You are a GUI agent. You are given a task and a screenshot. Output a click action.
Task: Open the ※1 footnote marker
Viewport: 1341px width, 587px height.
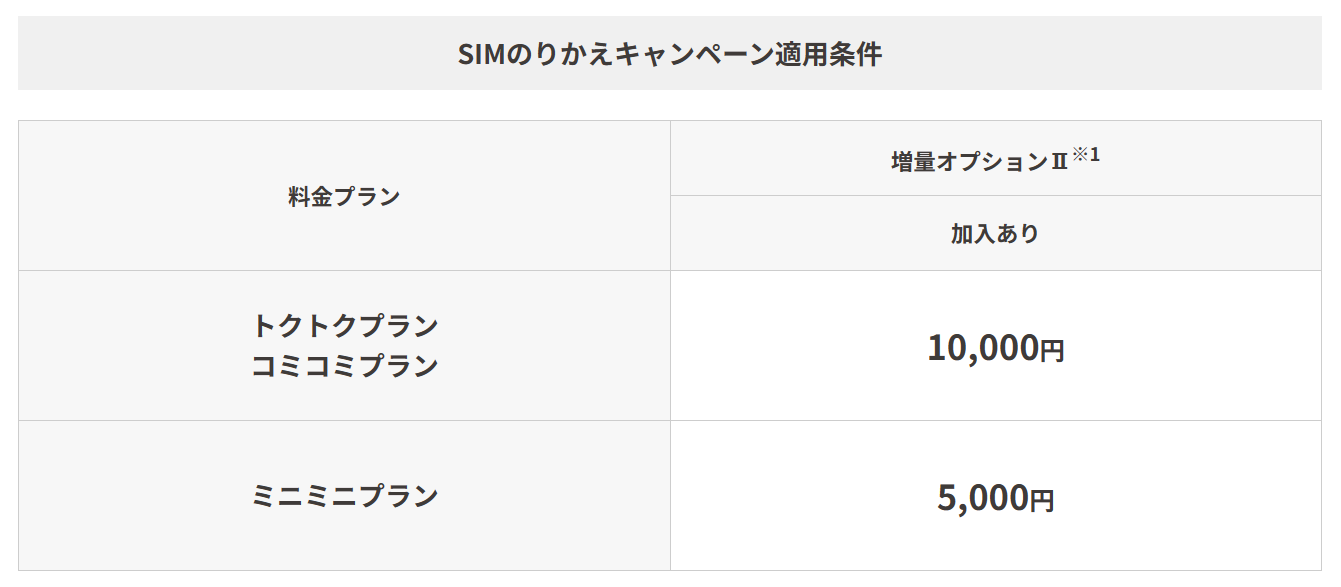[1086, 155]
